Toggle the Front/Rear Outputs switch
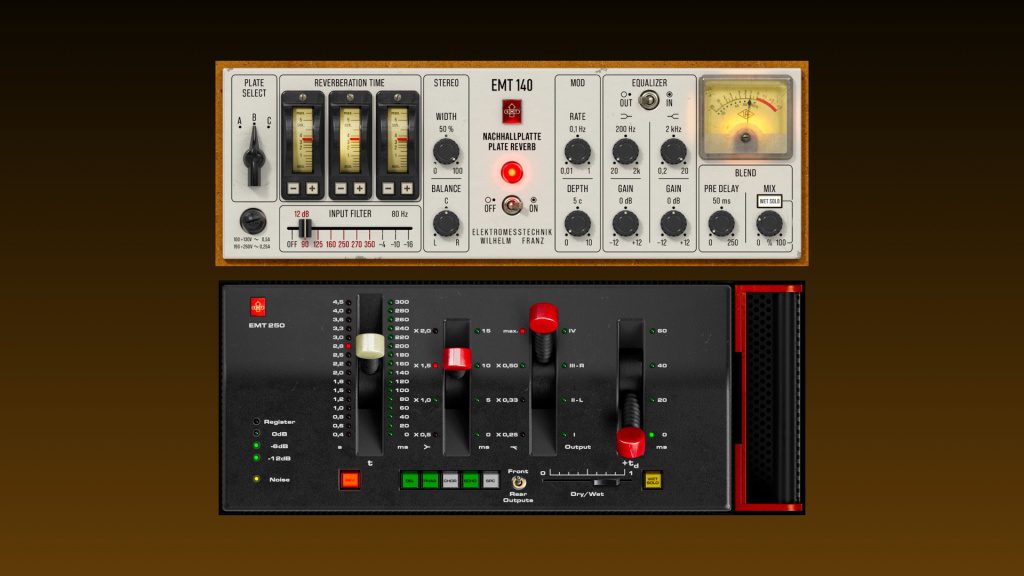This screenshot has width=1024, height=576. (518, 483)
